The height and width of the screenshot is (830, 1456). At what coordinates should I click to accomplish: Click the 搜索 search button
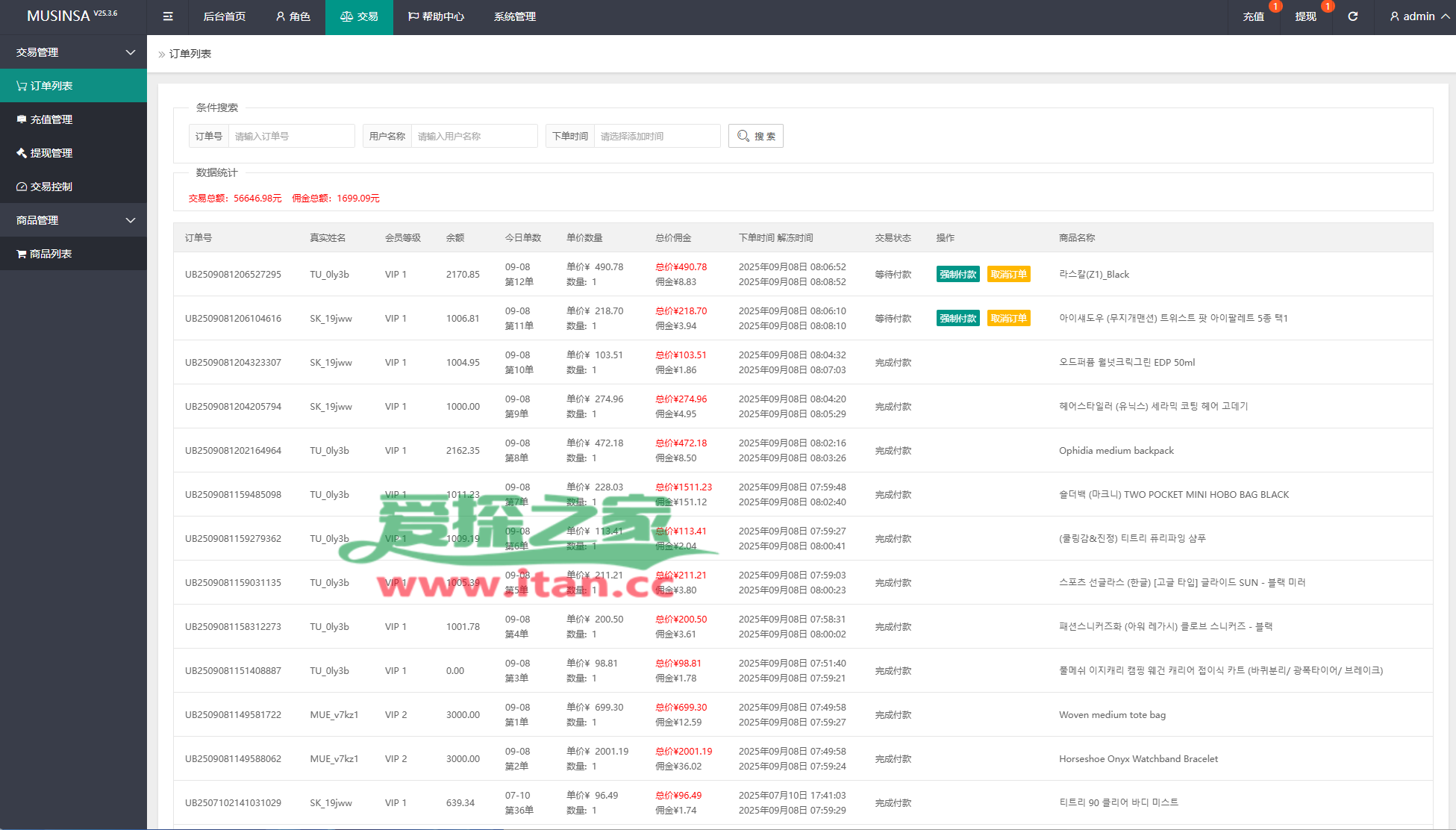[755, 136]
